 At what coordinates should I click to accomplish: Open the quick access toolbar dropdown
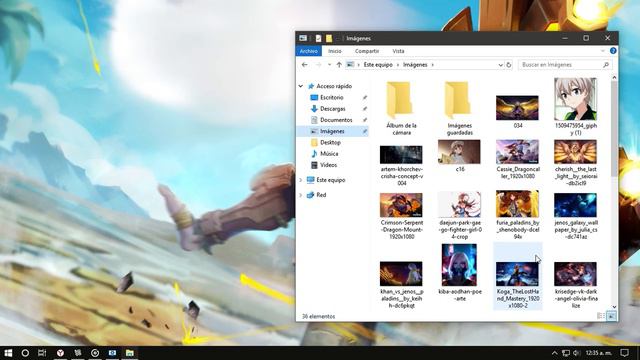tap(338, 38)
